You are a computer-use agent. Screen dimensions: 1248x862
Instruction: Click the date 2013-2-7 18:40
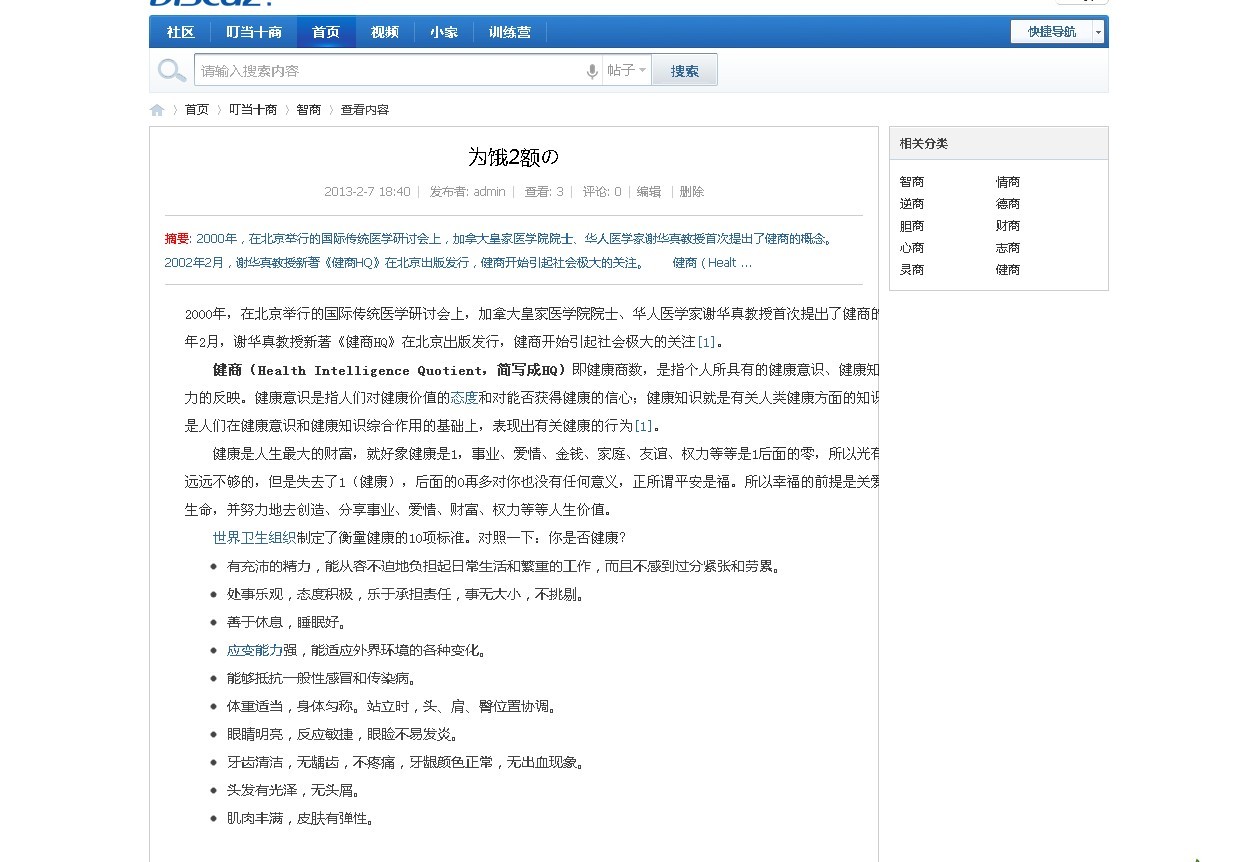point(367,192)
